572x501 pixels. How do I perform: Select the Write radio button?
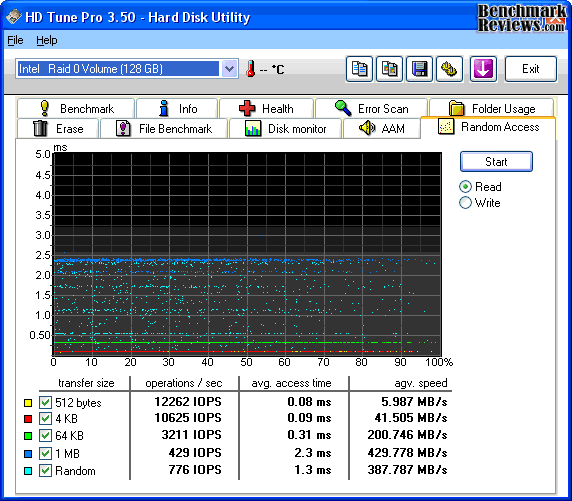(x=465, y=203)
